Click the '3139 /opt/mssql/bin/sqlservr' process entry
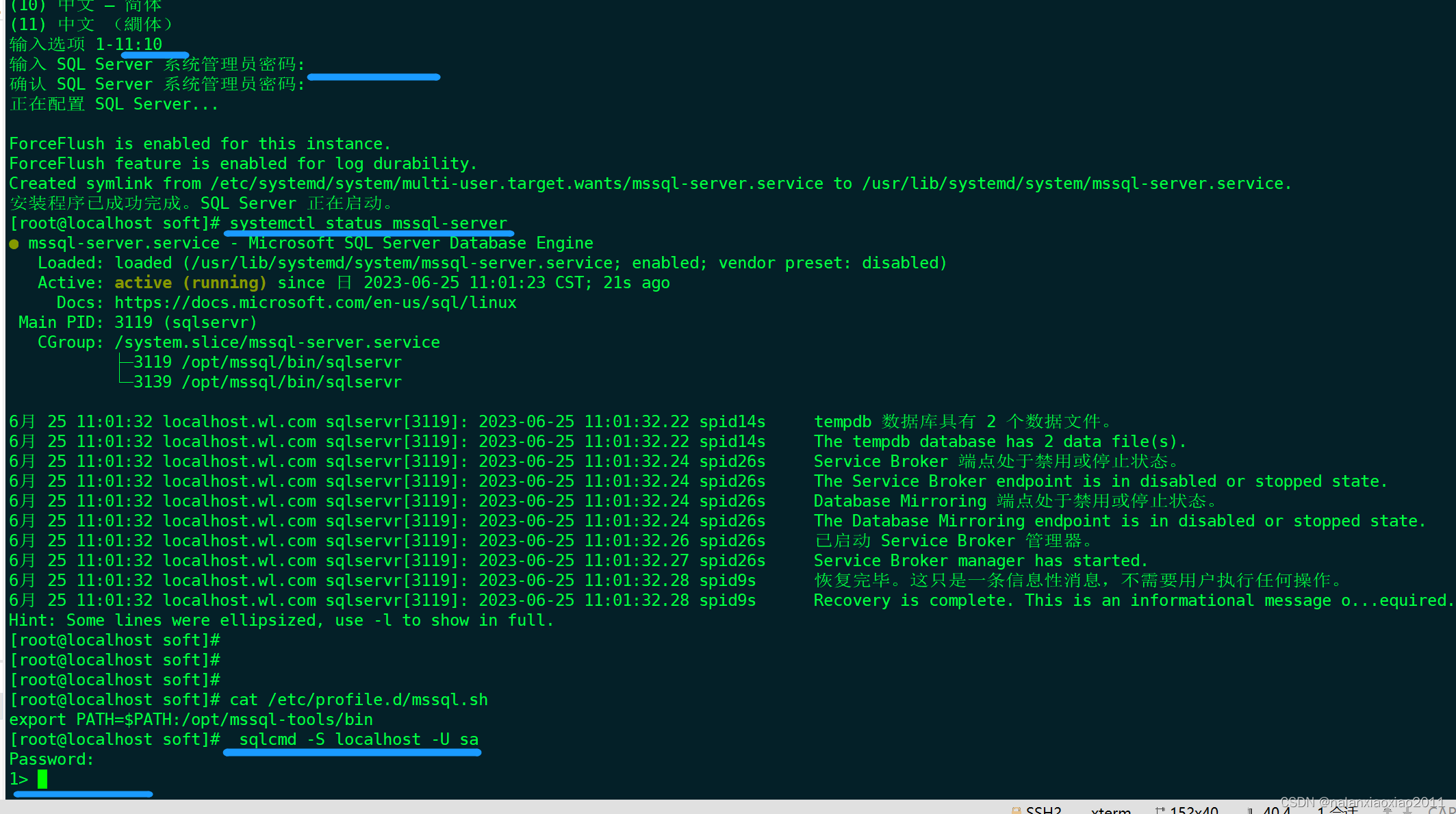1456x814 pixels. point(268,382)
